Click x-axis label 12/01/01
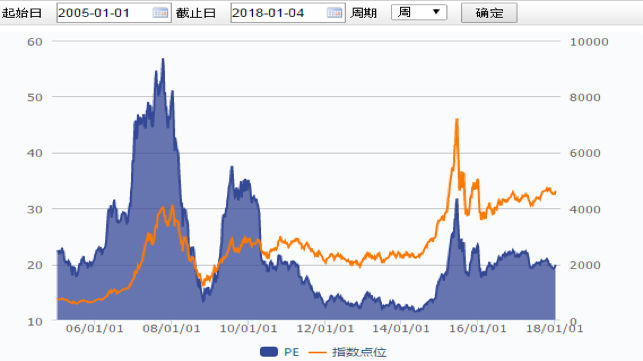 (x=325, y=329)
